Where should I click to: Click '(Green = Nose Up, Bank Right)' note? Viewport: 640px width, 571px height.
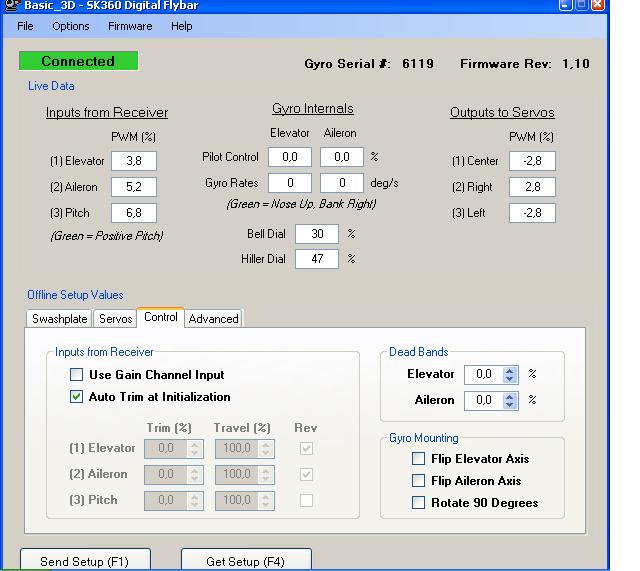click(301, 204)
